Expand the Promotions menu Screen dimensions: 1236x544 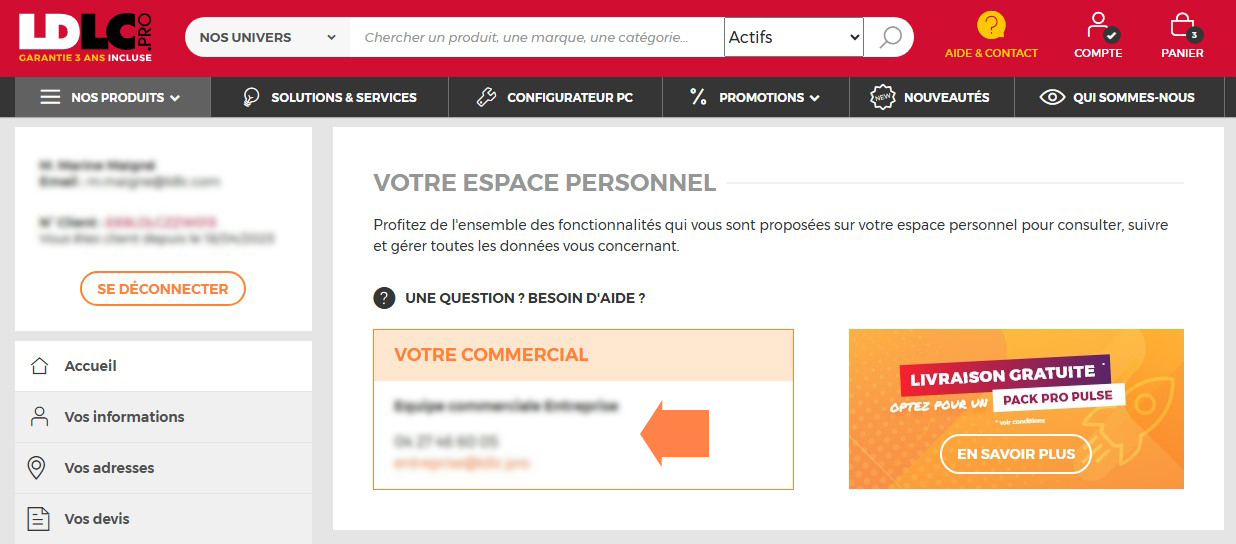pyautogui.click(x=755, y=98)
